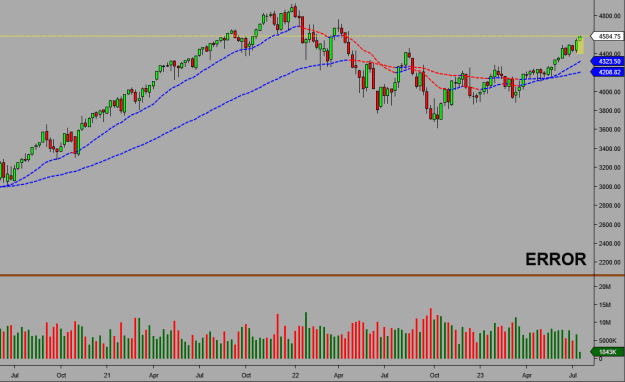Screen dimensions: 625x382
Task: Click the green 1843K volume tag
Action: coord(607,352)
